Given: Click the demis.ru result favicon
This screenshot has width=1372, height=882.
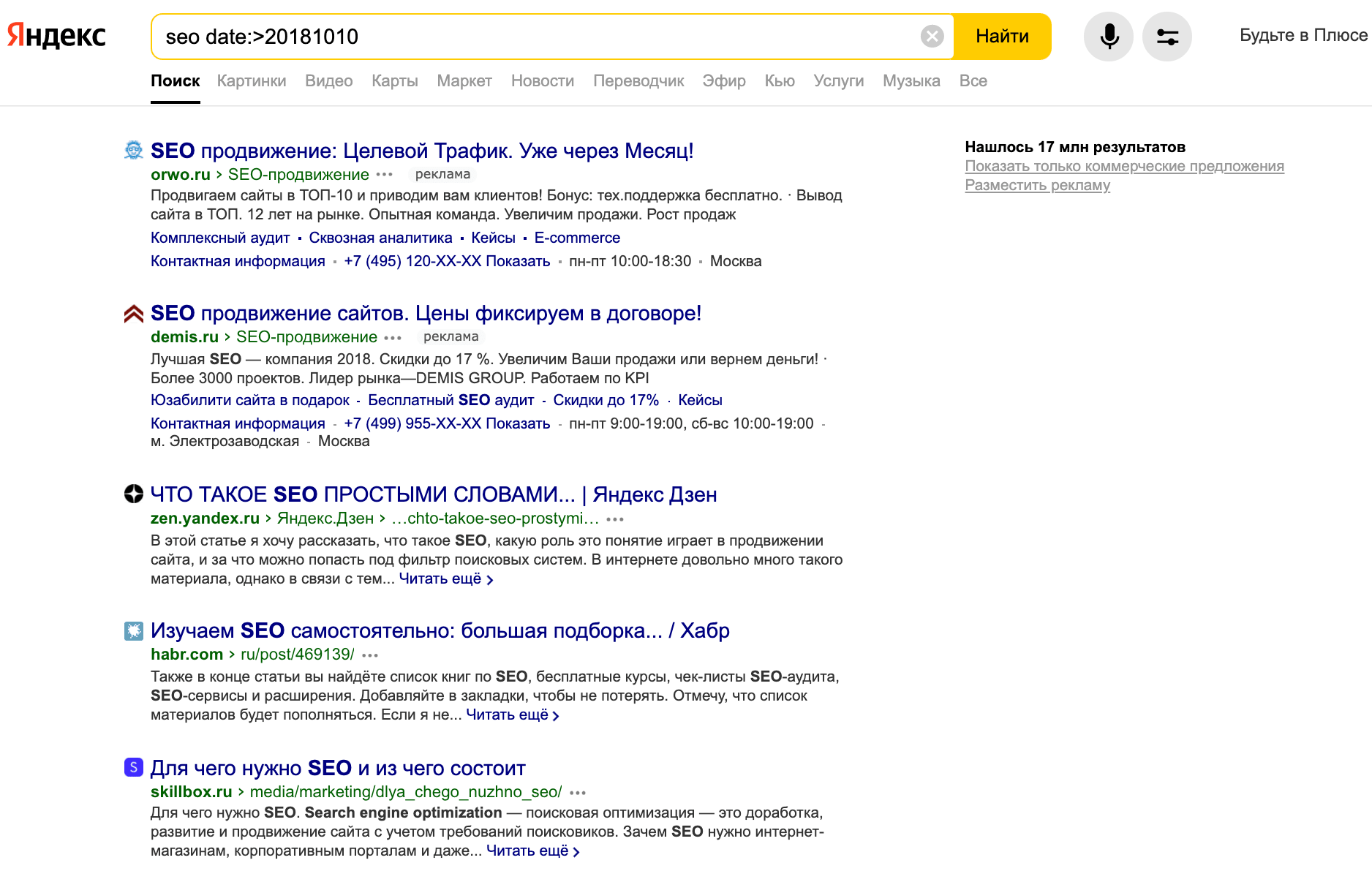Looking at the screenshot, I should point(133,313).
